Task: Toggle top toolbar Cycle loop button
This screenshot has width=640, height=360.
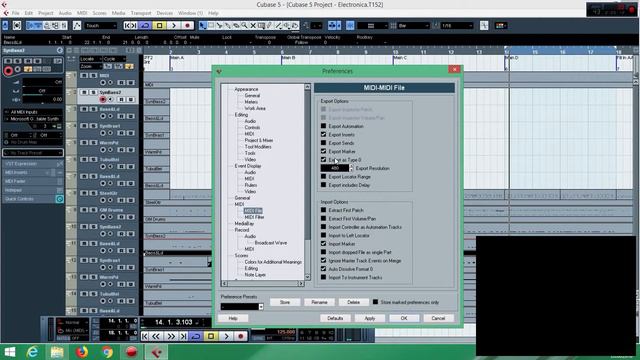Action: 145,25
